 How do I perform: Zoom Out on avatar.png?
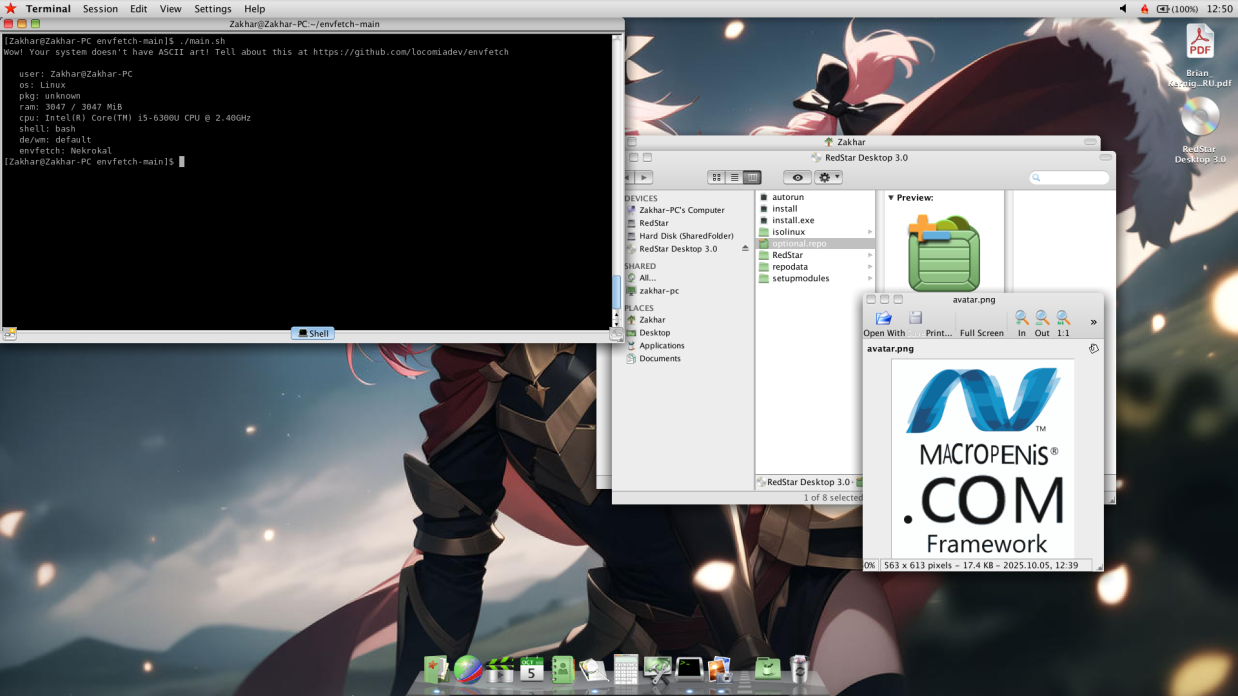point(1042,324)
